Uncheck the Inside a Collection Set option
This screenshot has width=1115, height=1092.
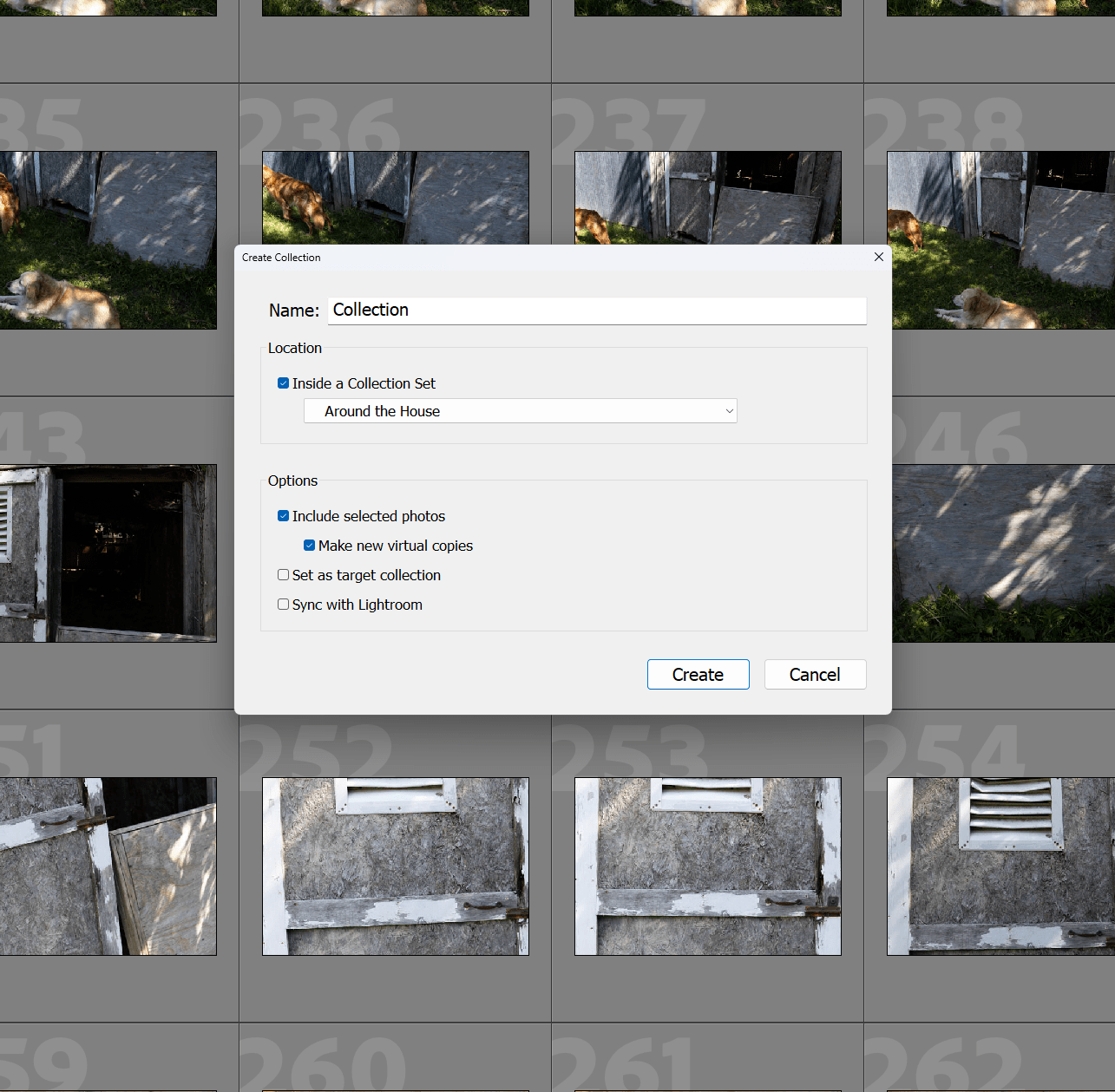(283, 383)
